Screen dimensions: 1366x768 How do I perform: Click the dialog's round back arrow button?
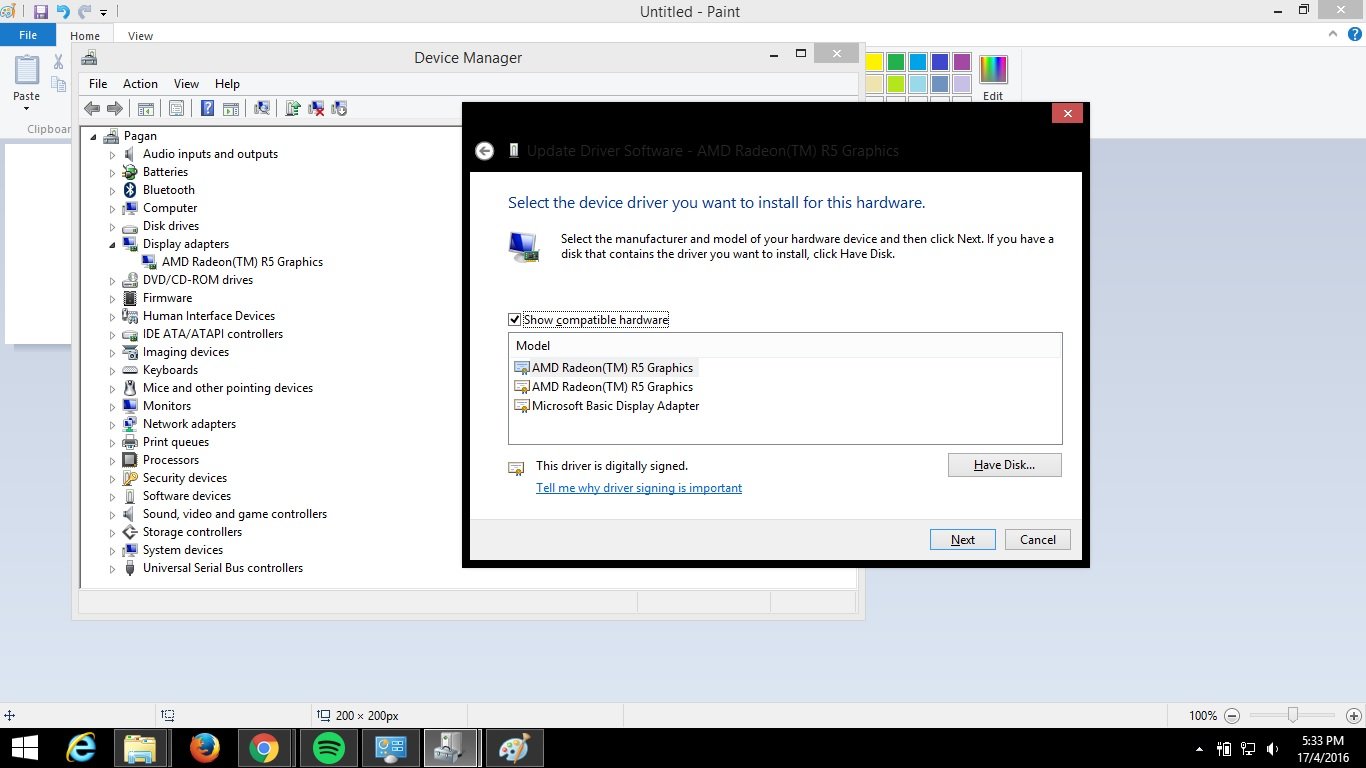click(484, 151)
